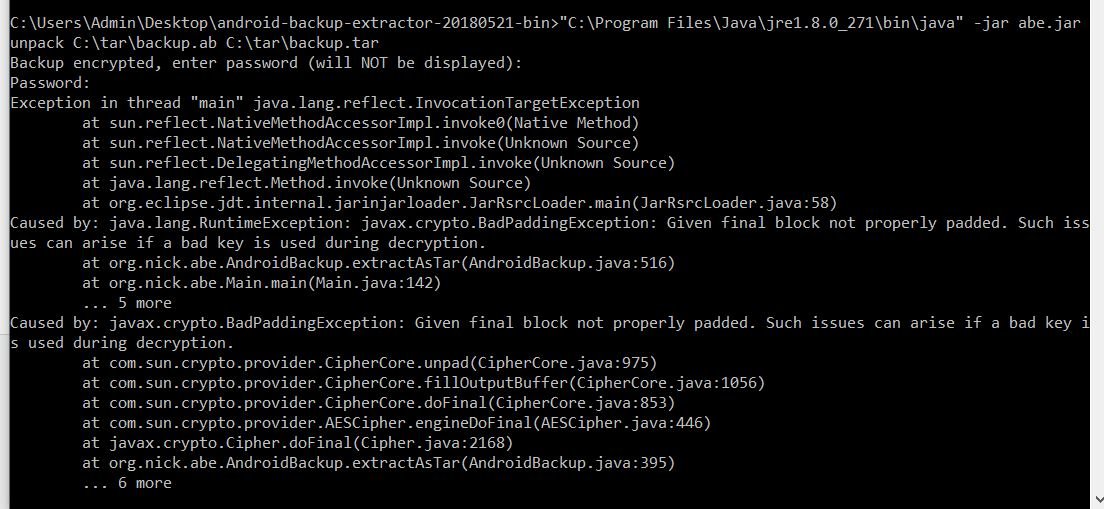Click the JarRsrcLoader.java:58 stack frame
The height and width of the screenshot is (509, 1104).
click(459, 203)
